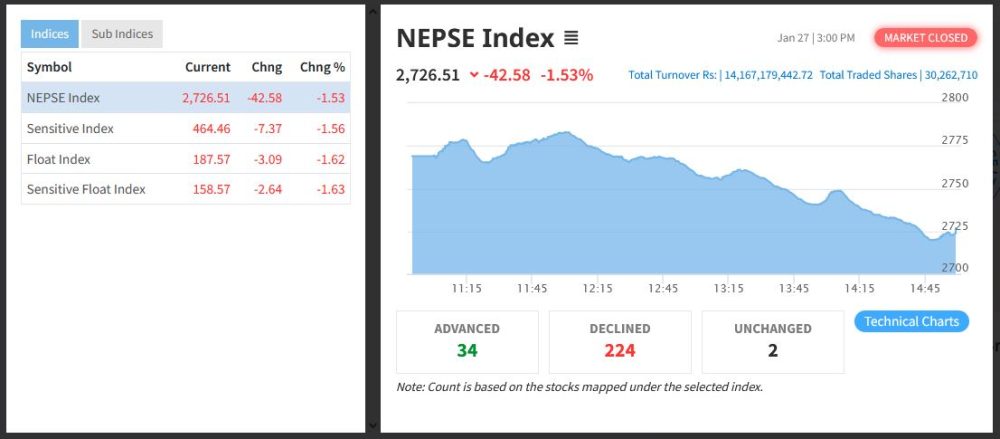This screenshot has height=439, width=1000.
Task: Sort by the Symbol column header
Action: (x=49, y=67)
